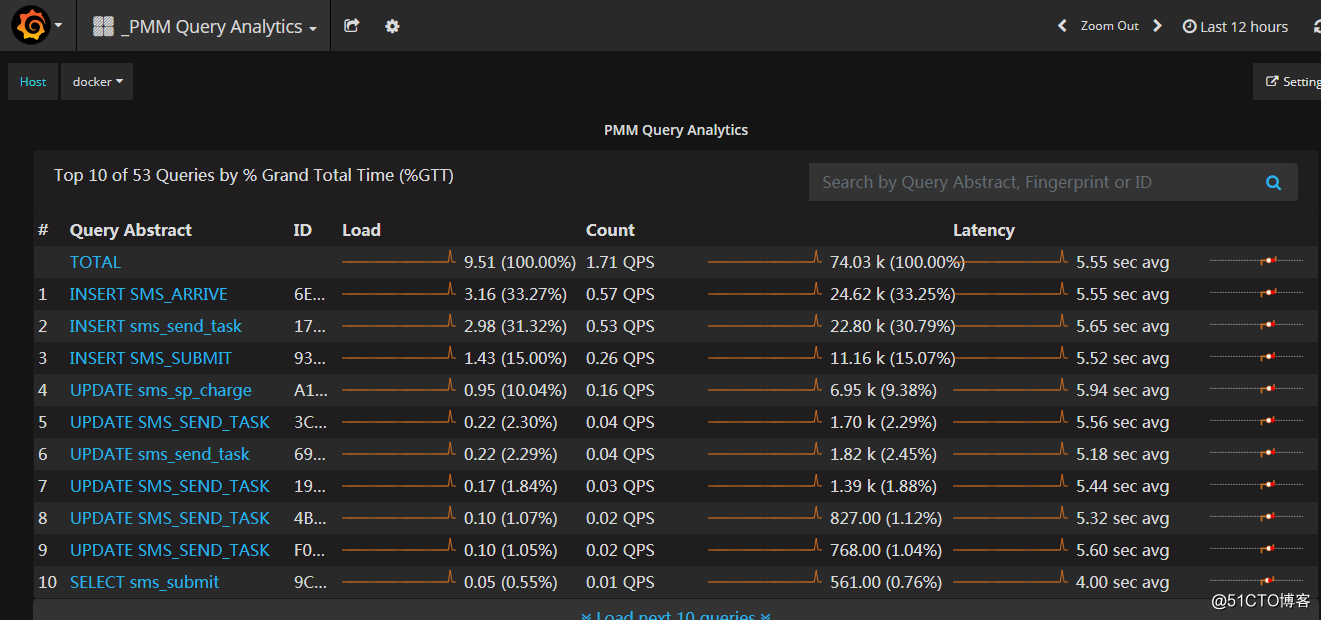Click the ID column header
This screenshot has height=620, width=1321.
(x=303, y=230)
